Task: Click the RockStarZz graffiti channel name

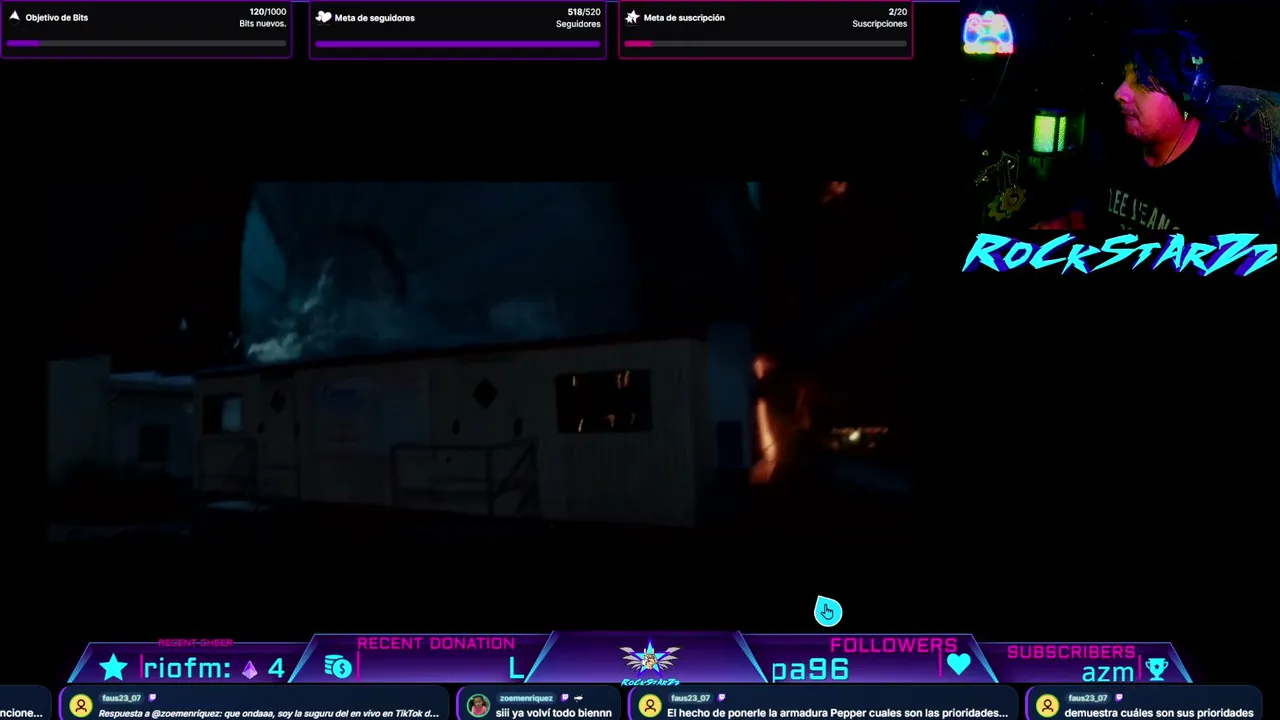Action: (x=1119, y=254)
